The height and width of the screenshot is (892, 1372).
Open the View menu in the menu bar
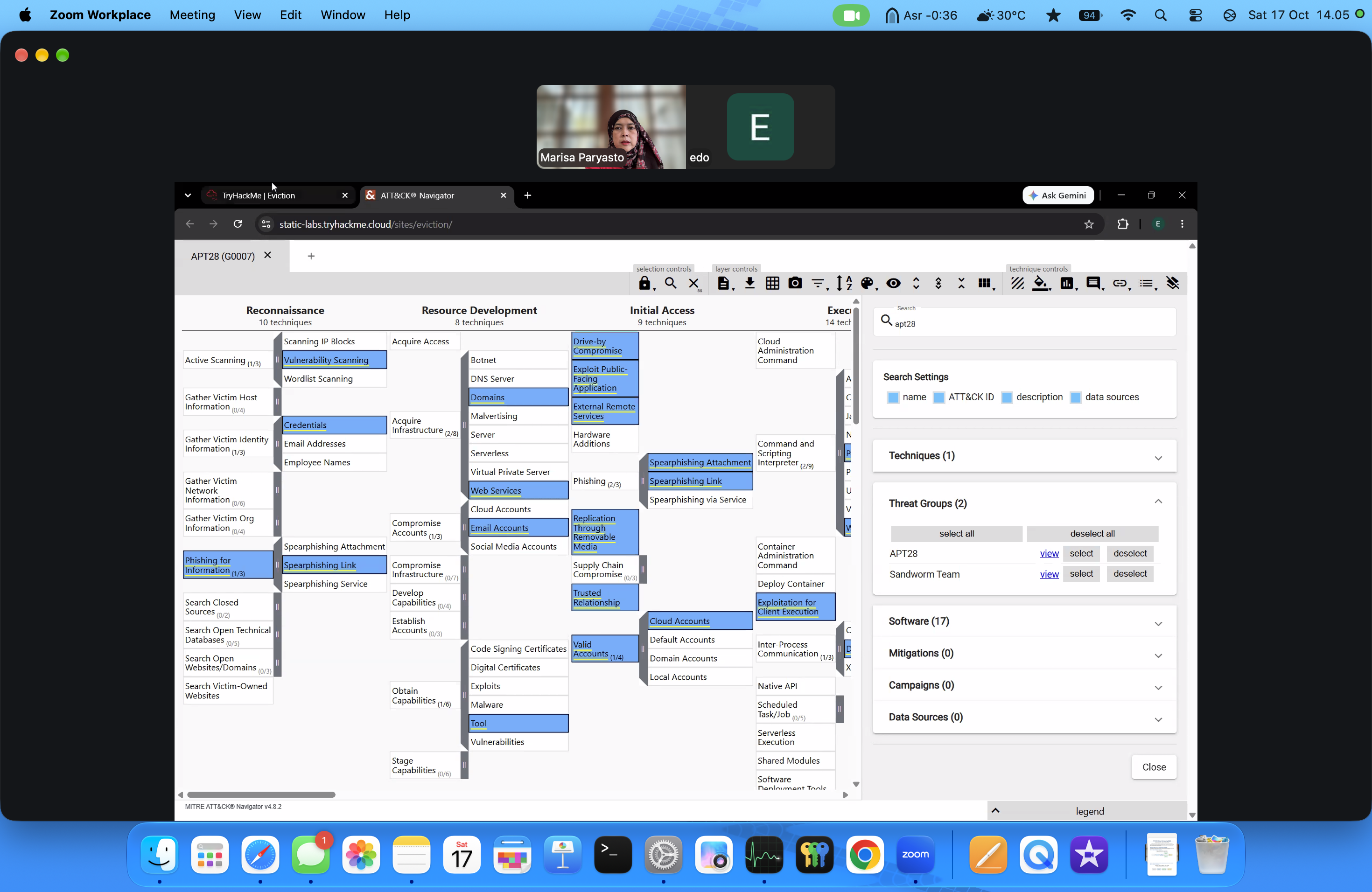coord(247,15)
